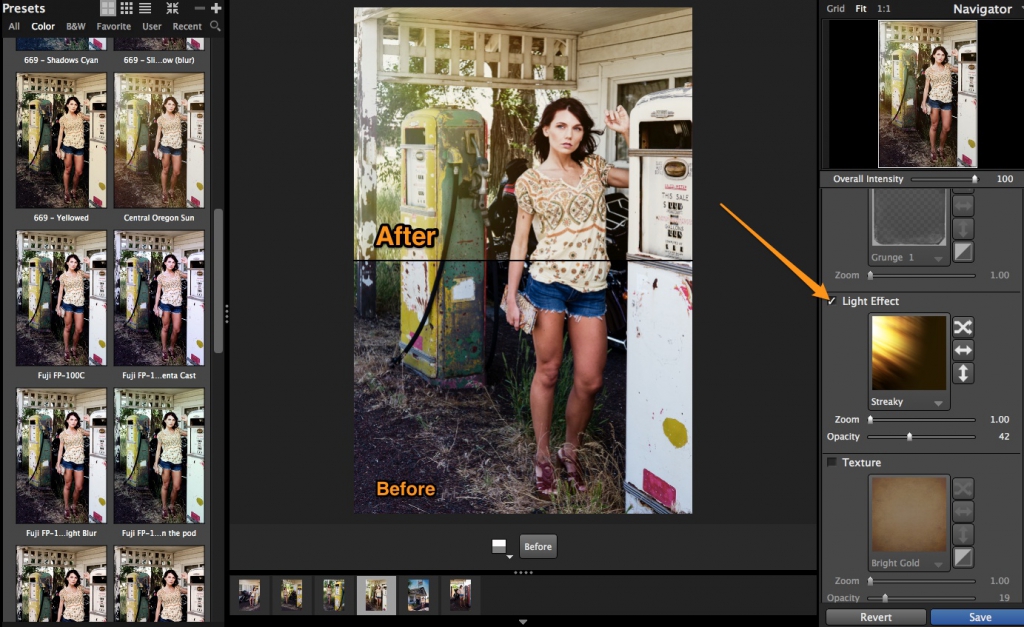The image size is (1024, 627).
Task: Apply the Fuji FP-100C preset
Action: tap(61, 298)
